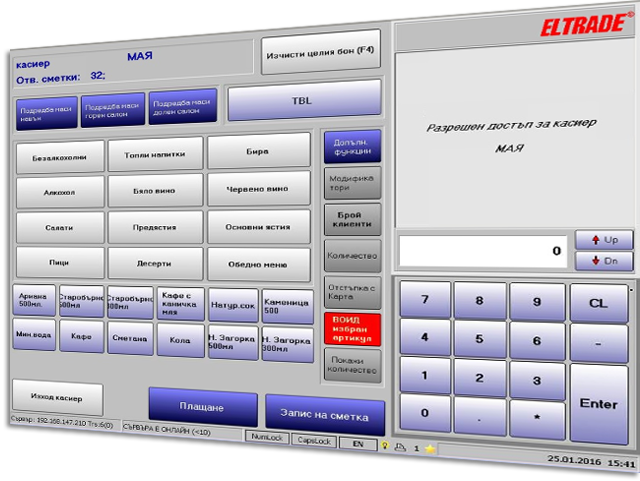Open Подредба маси долен салон layout
This screenshot has width=640, height=481.
182,106
